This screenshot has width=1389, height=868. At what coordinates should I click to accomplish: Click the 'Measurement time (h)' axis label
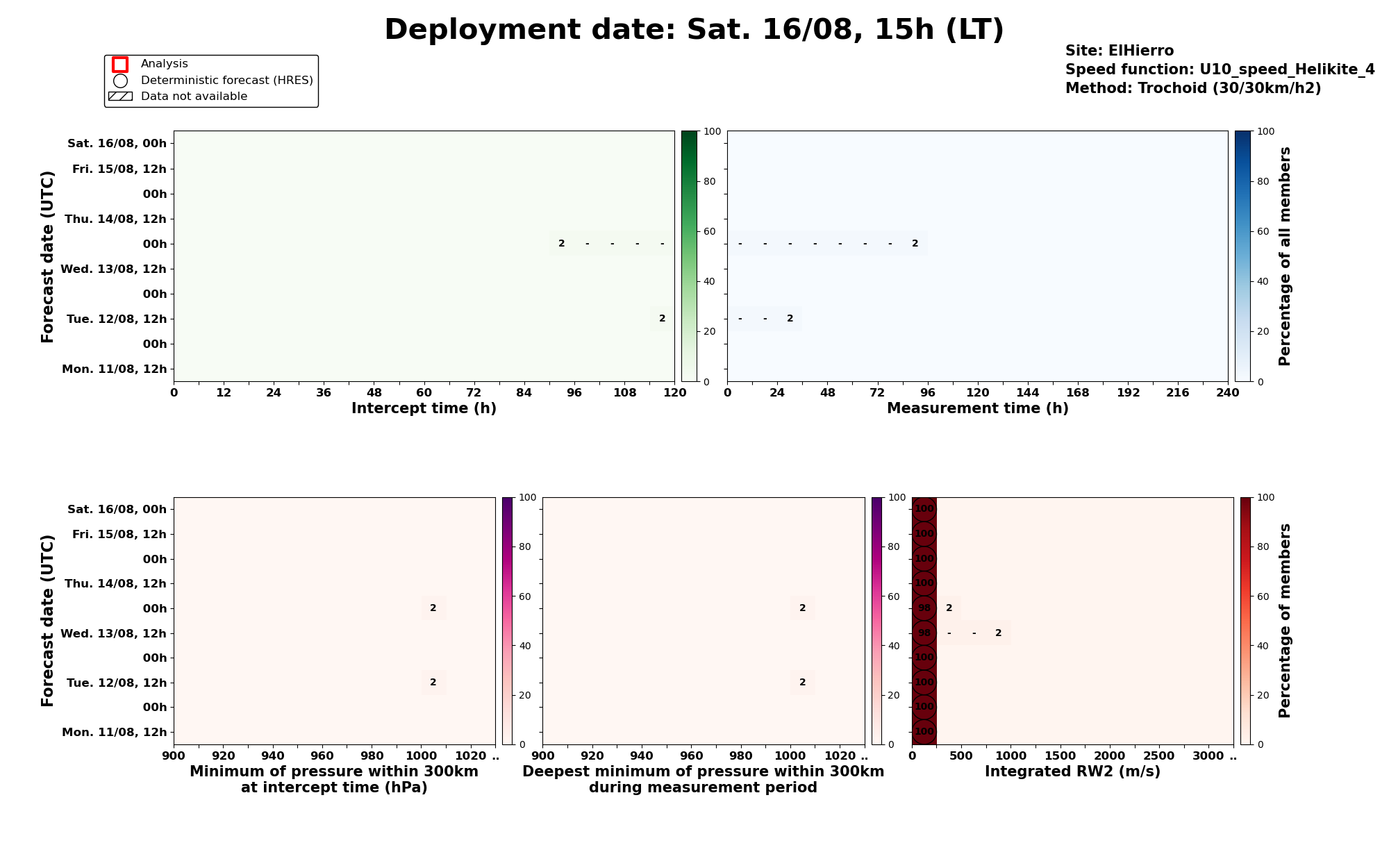(978, 408)
